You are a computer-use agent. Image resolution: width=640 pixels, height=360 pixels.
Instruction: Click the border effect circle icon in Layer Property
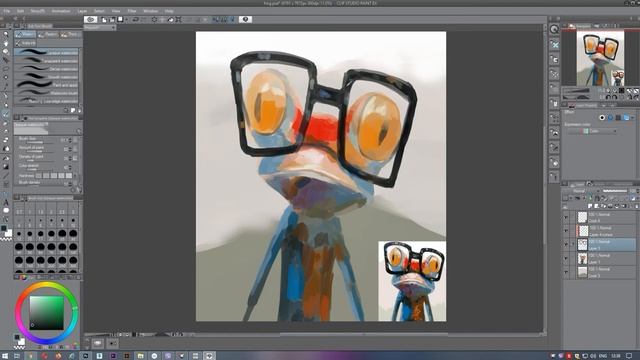(602, 118)
